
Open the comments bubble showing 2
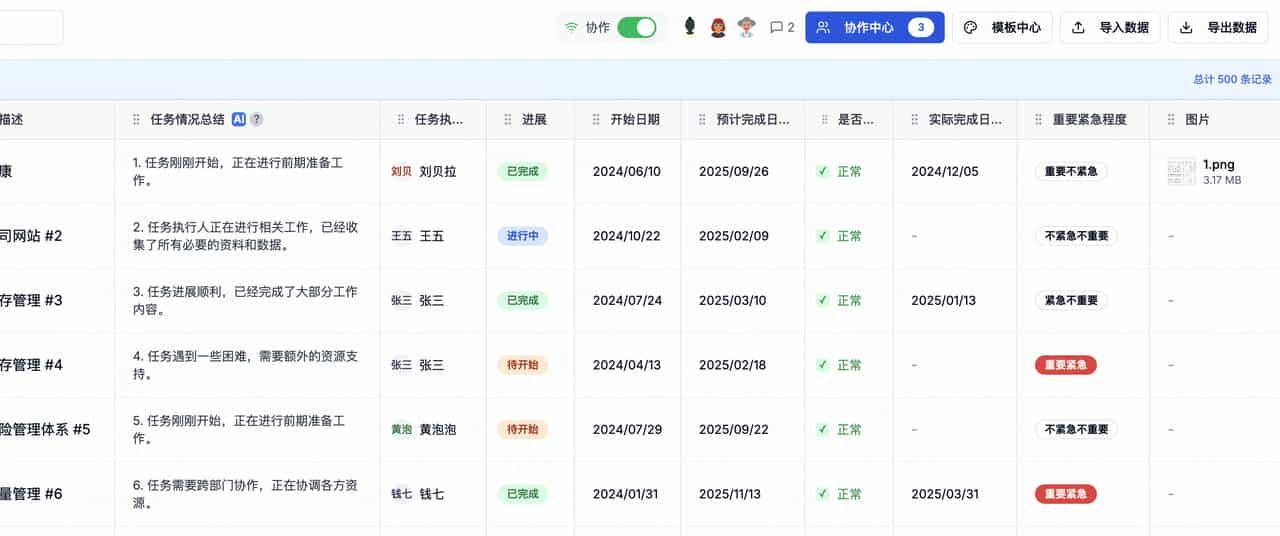tap(782, 27)
